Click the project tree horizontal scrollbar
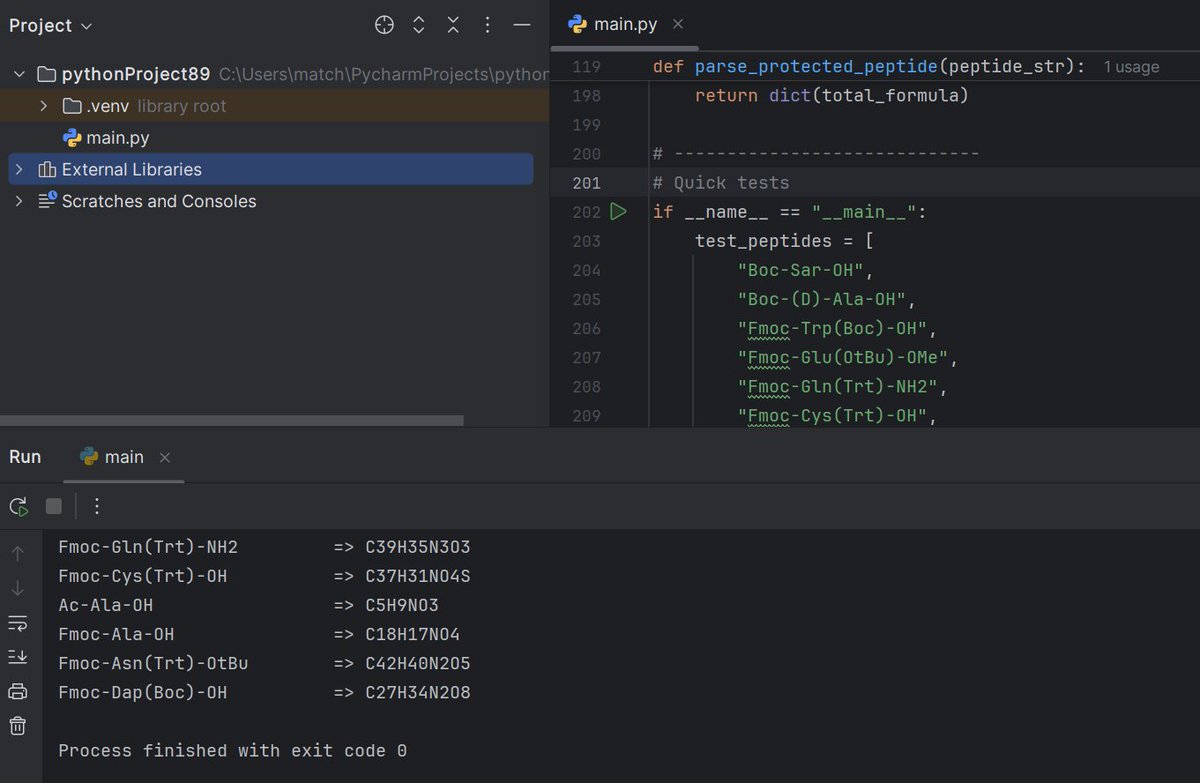1200x783 pixels. tap(232, 421)
